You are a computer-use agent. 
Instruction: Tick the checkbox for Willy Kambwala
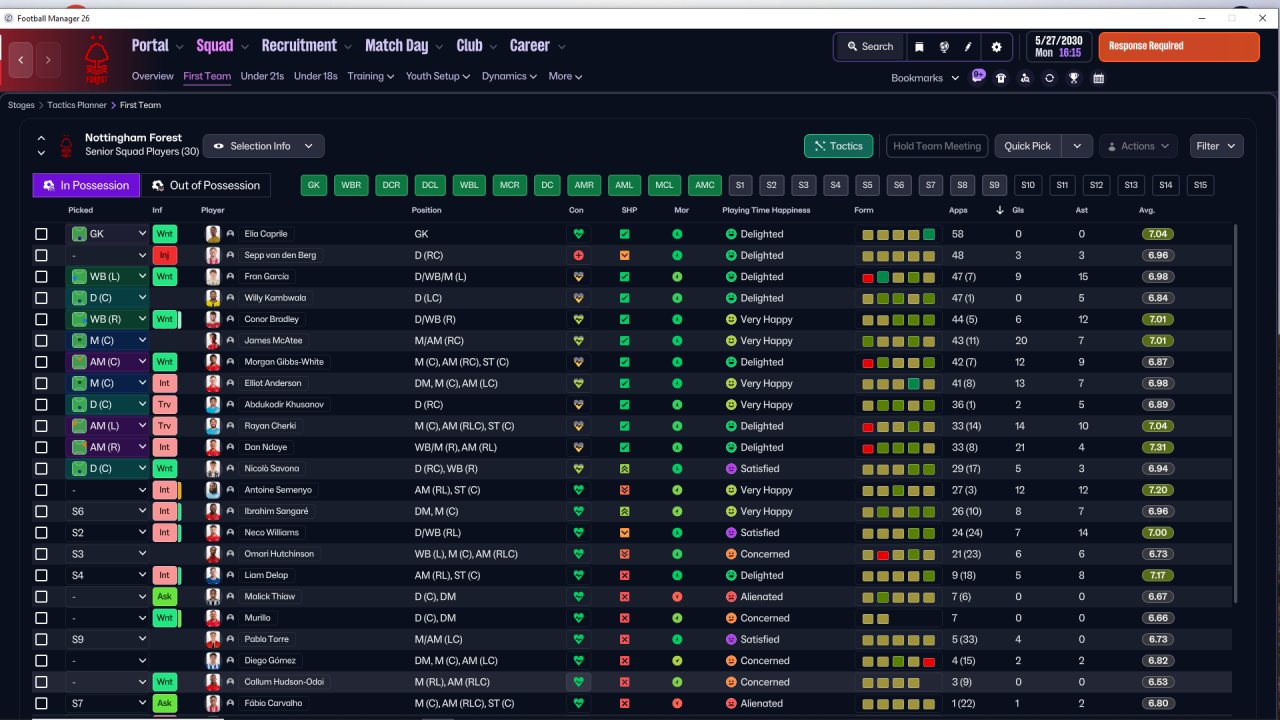[x=41, y=298]
